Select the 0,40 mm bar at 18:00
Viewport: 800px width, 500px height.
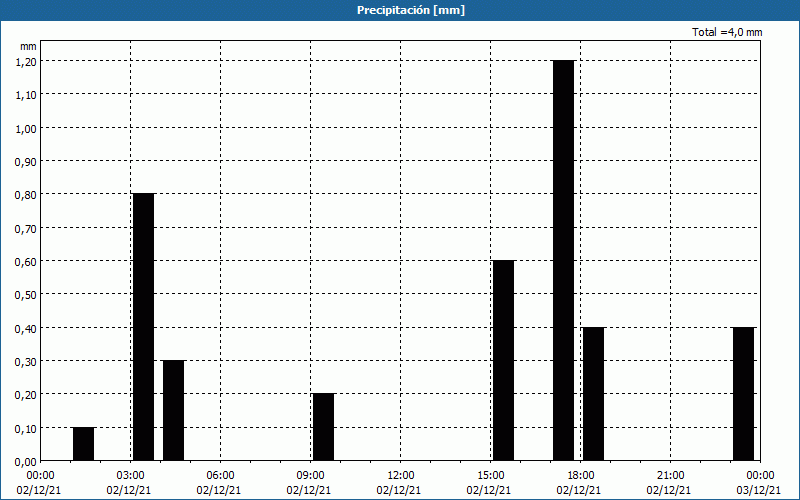click(593, 394)
